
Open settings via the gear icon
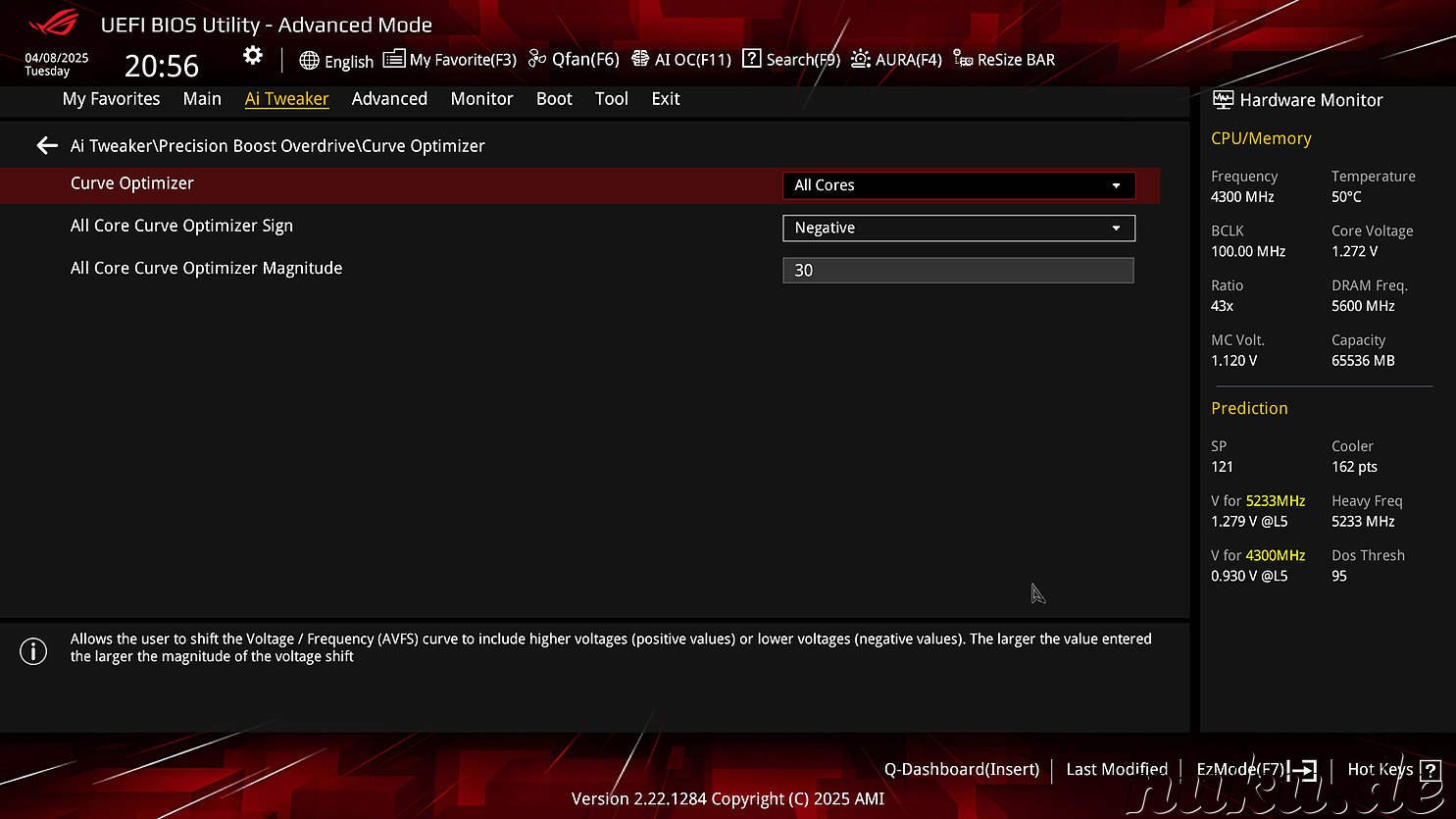[x=253, y=56]
